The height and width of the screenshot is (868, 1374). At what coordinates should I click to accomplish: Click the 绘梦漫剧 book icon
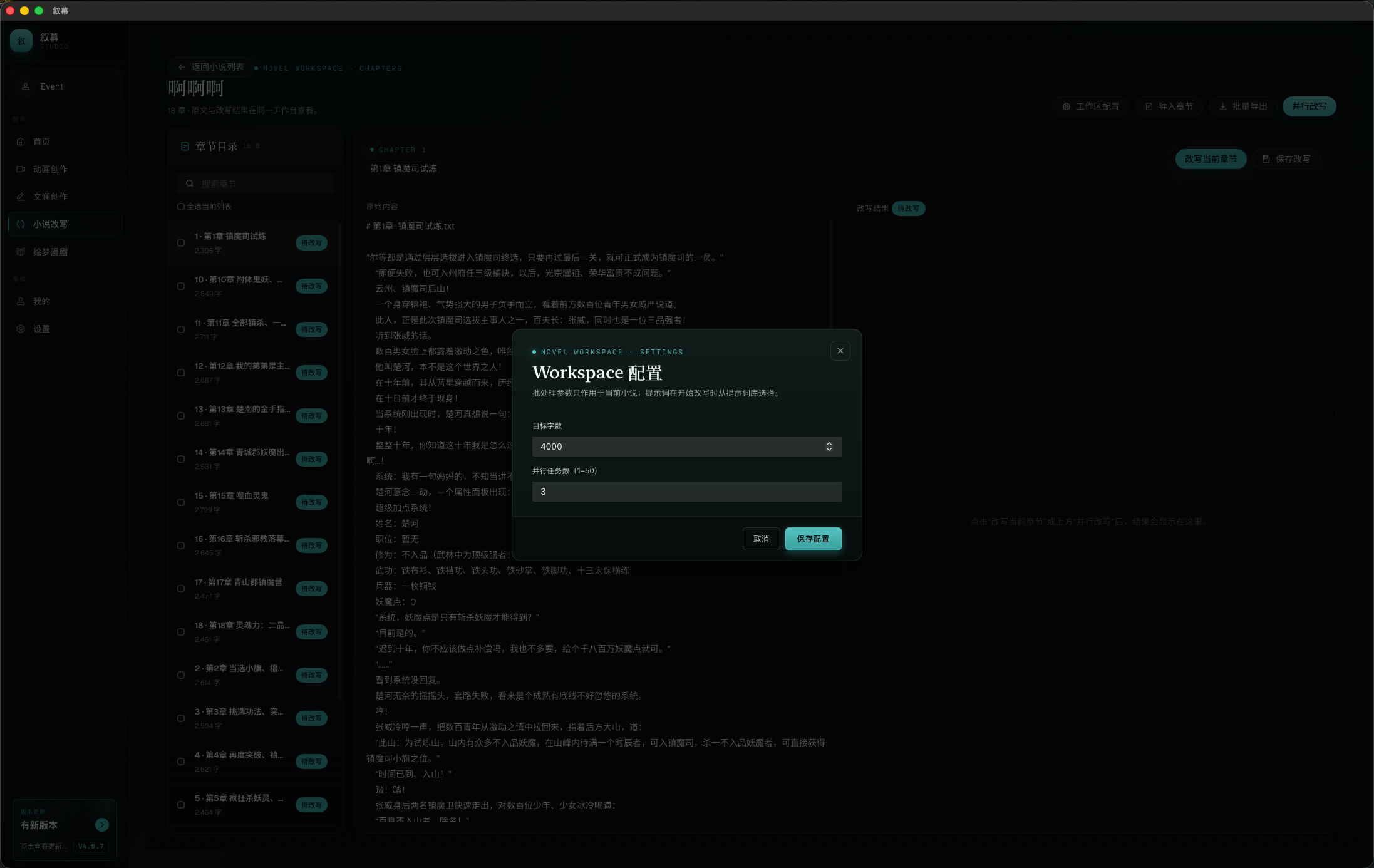point(21,252)
